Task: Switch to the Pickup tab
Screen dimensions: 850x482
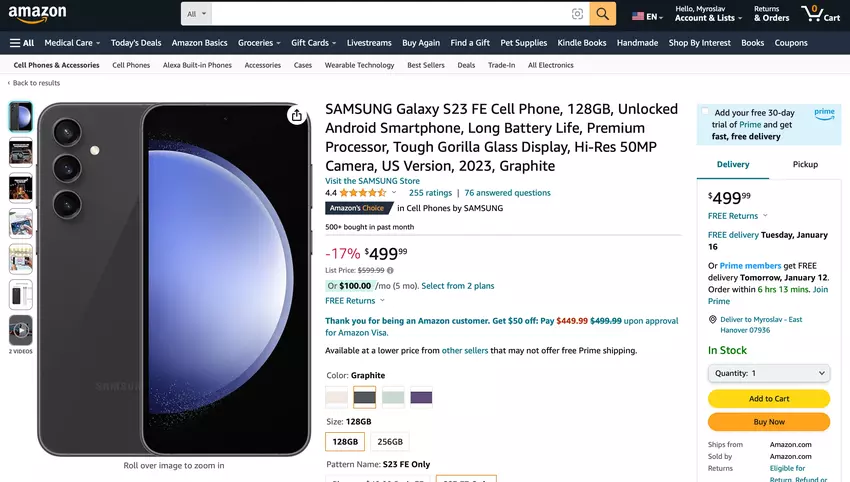Action: pos(805,164)
